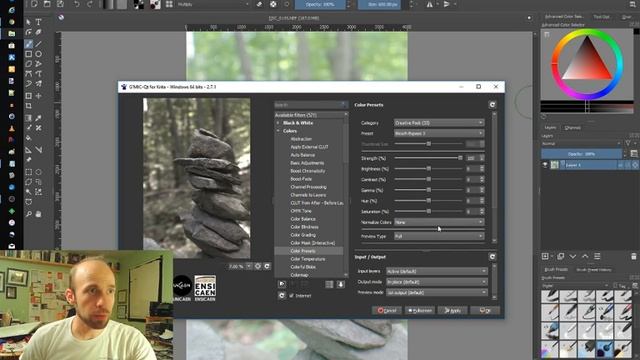Open the Normalize Colors dropdown
Image resolution: width=640 pixels, height=360 pixels.
[x=439, y=222]
